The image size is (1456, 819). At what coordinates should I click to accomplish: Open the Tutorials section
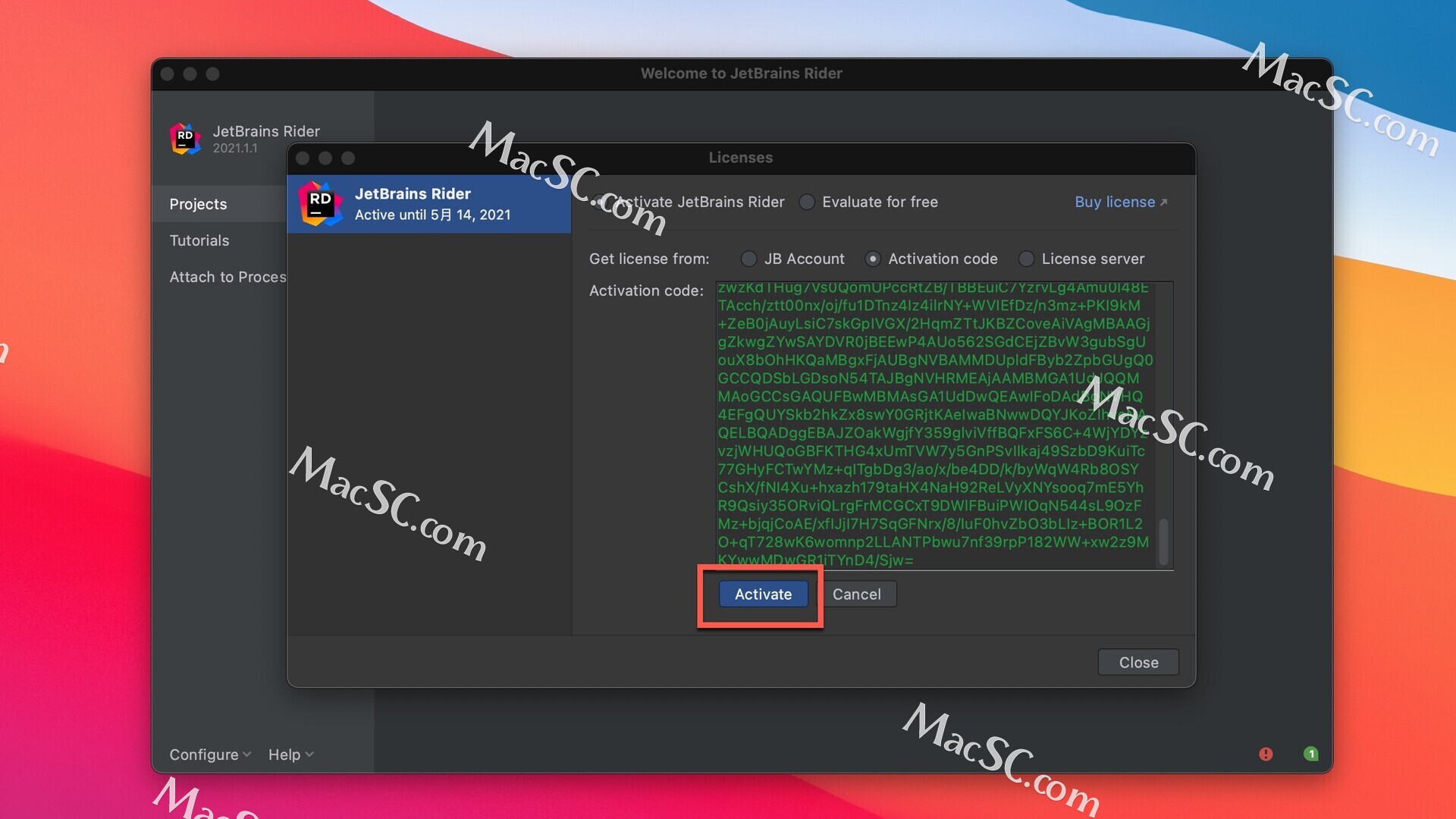[199, 240]
